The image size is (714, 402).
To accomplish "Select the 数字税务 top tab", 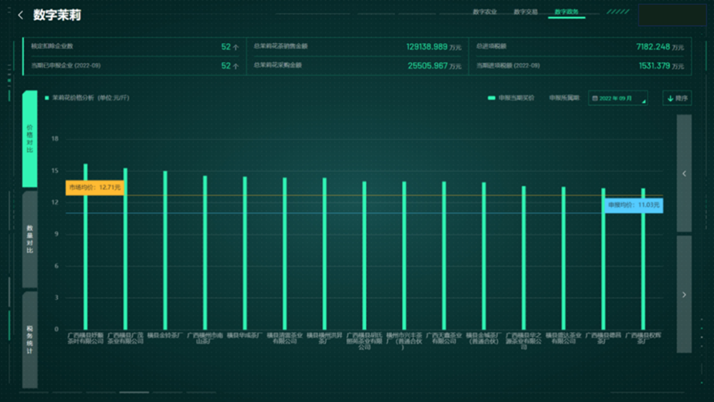I will (567, 12).
